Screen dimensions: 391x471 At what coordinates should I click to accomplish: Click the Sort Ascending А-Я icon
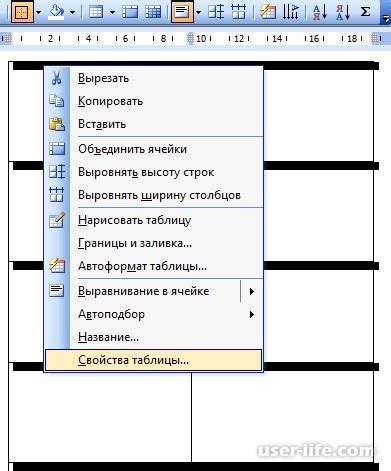click(x=319, y=12)
